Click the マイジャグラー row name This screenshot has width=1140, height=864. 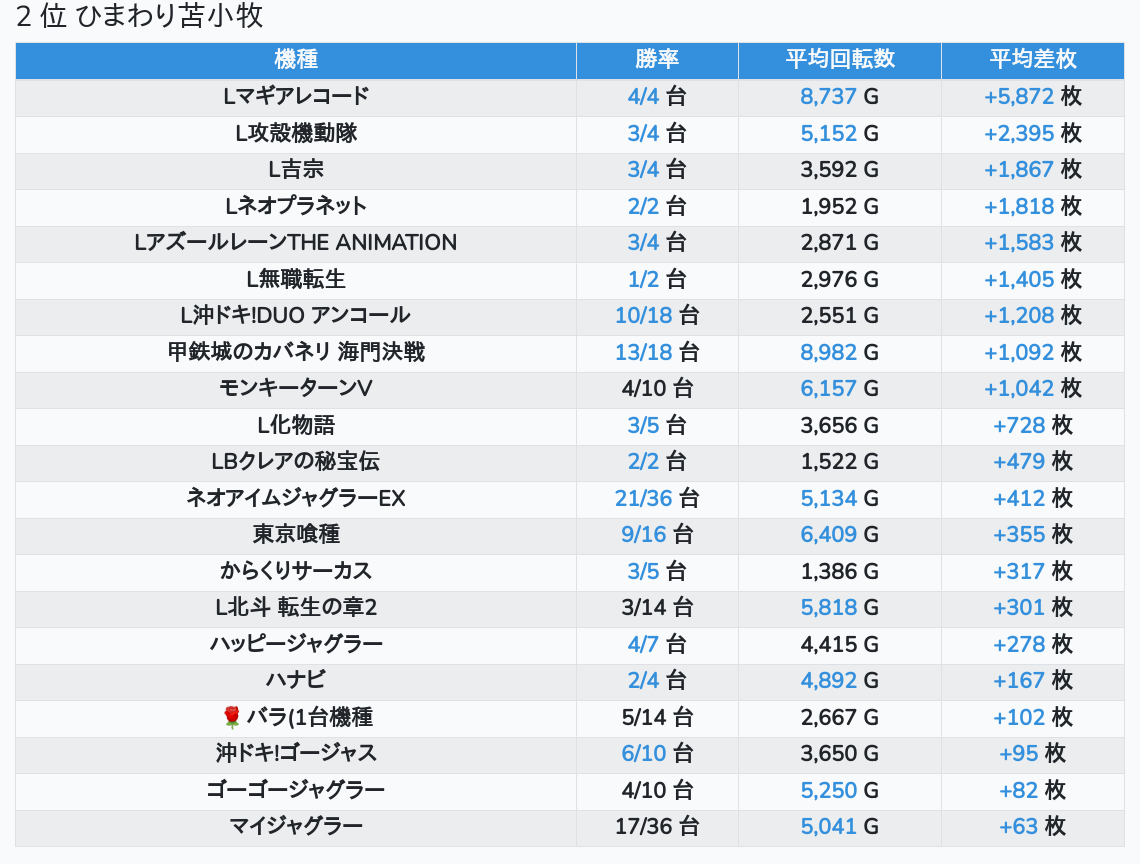pos(295,826)
